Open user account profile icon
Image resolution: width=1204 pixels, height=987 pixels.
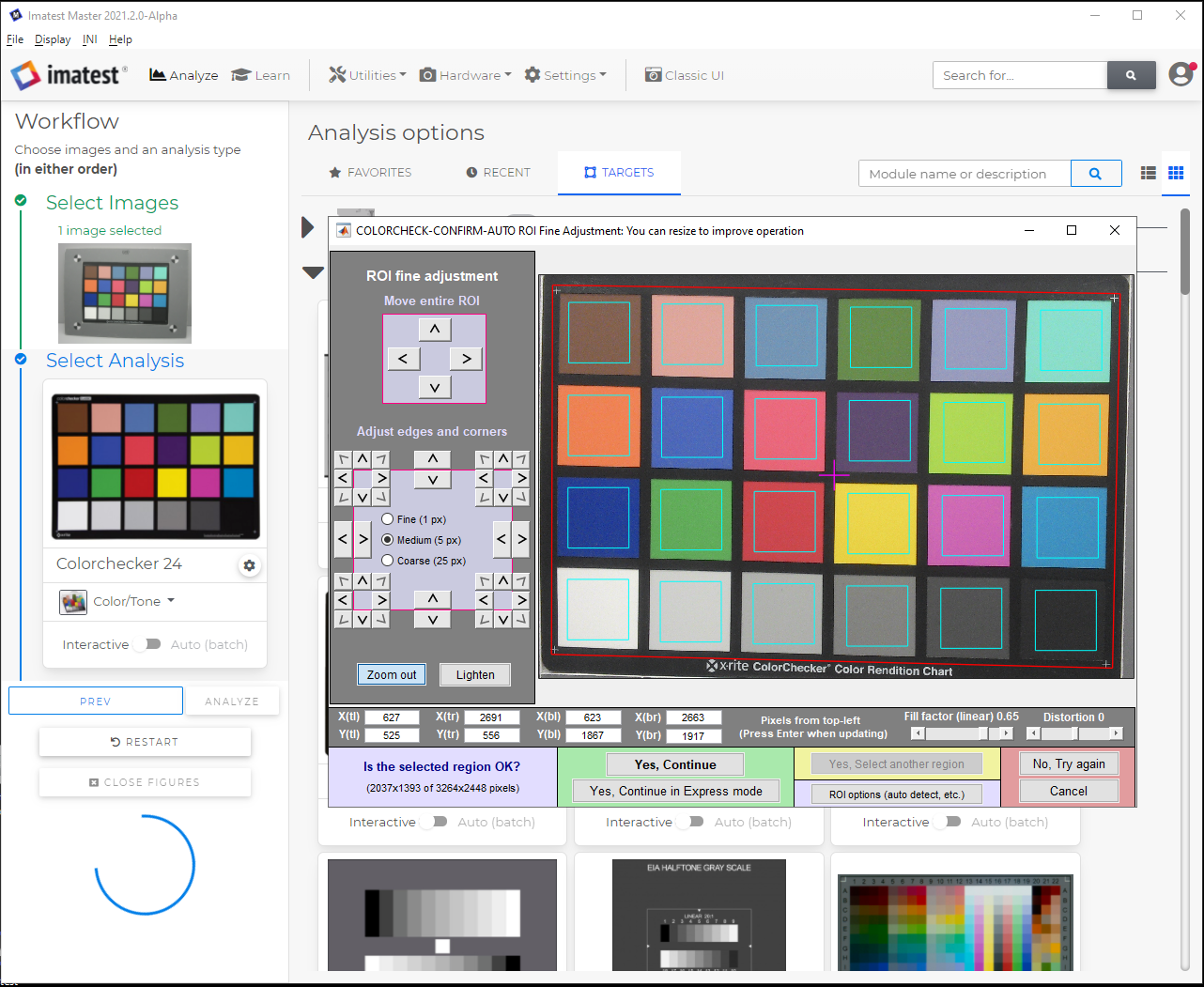click(x=1181, y=74)
